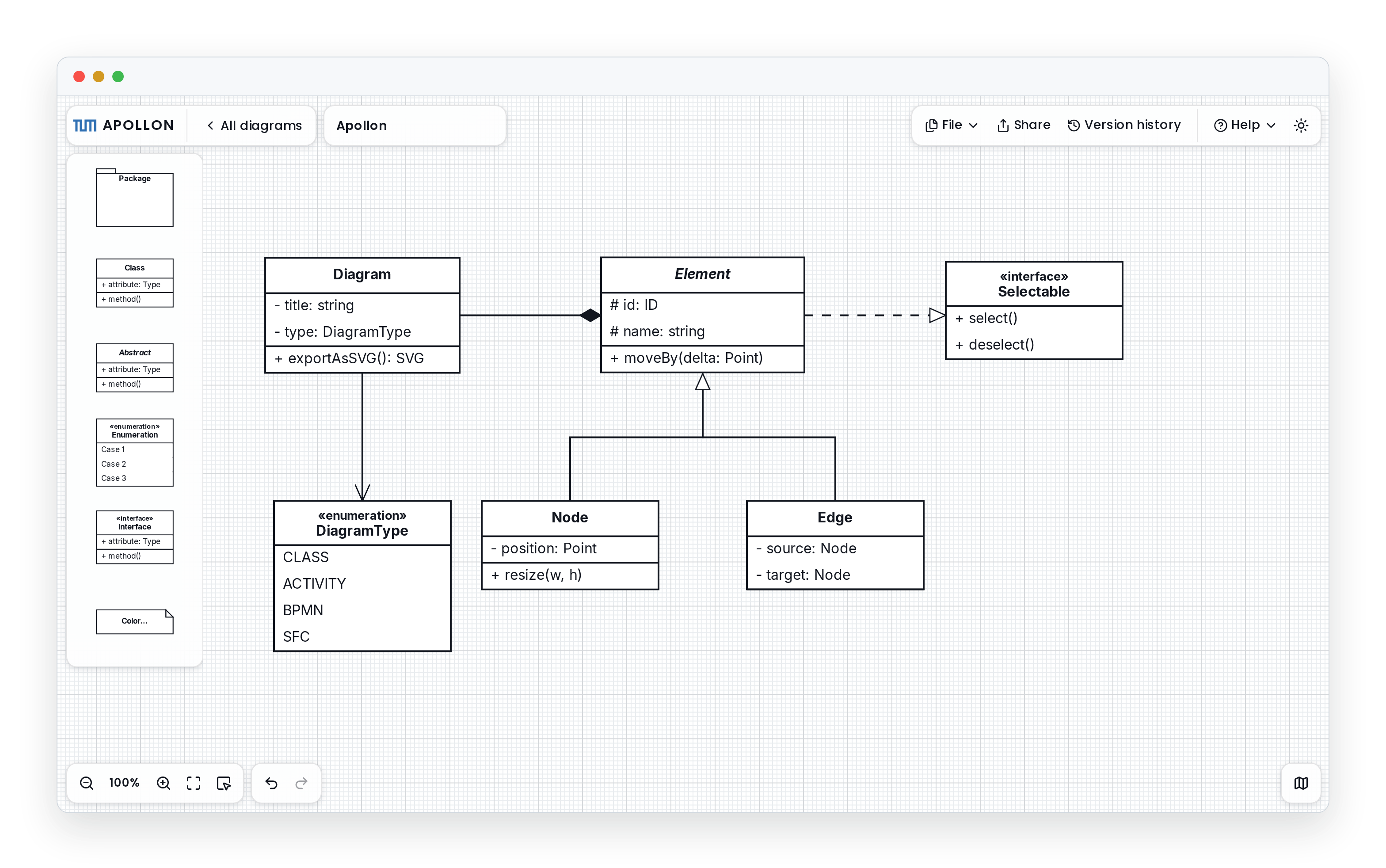This screenshot has width=1386, height=868.
Task: Click the SFC enumeration literal
Action: 362,637
